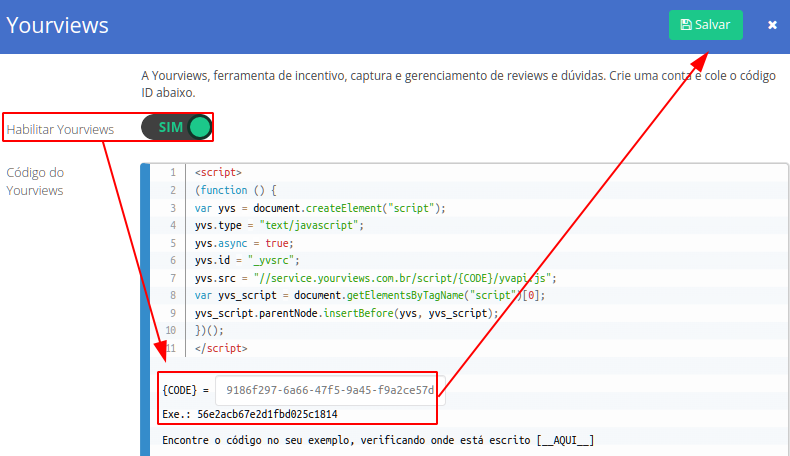Viewport: 790px width, 456px height.
Task: Click the Habilitar Yourviews label
Action: (x=60, y=129)
